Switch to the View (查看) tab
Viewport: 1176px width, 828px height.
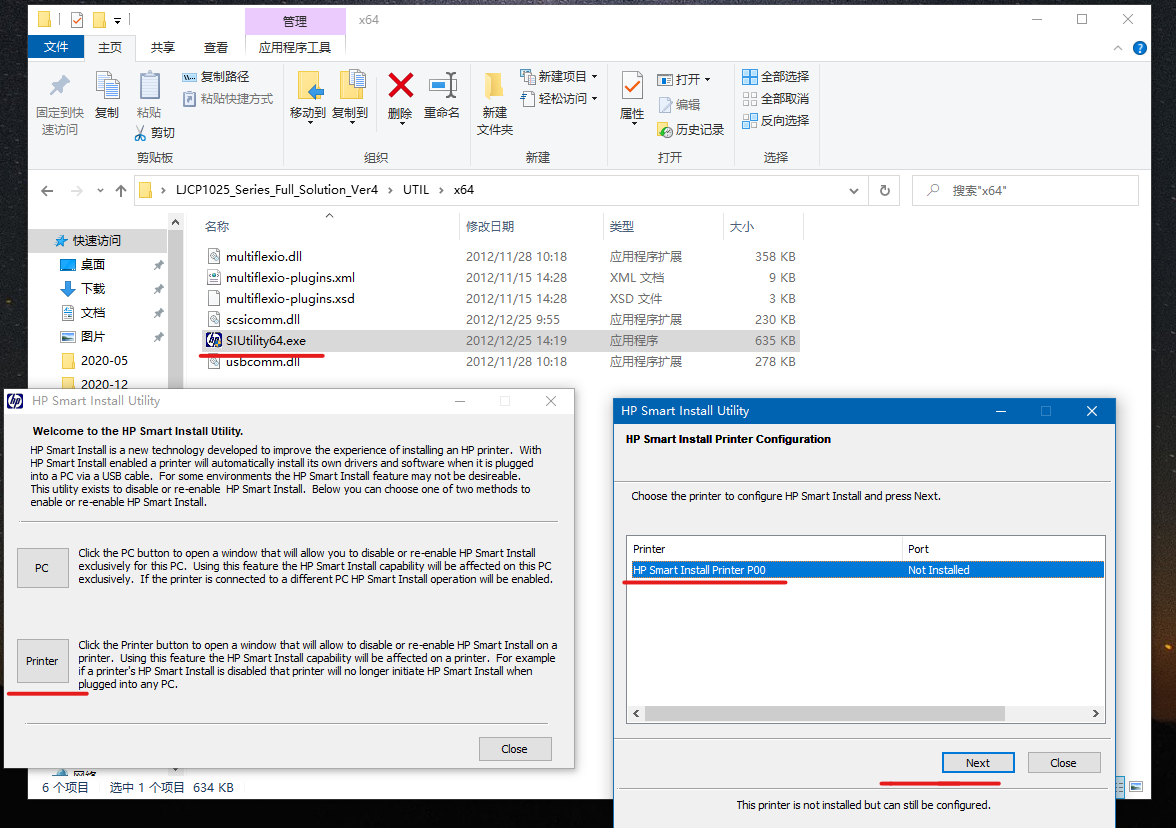[216, 47]
